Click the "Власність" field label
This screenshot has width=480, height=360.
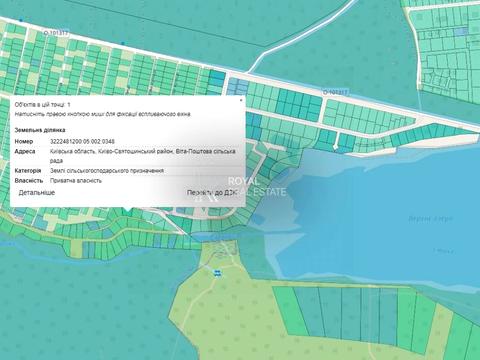pos(29,181)
